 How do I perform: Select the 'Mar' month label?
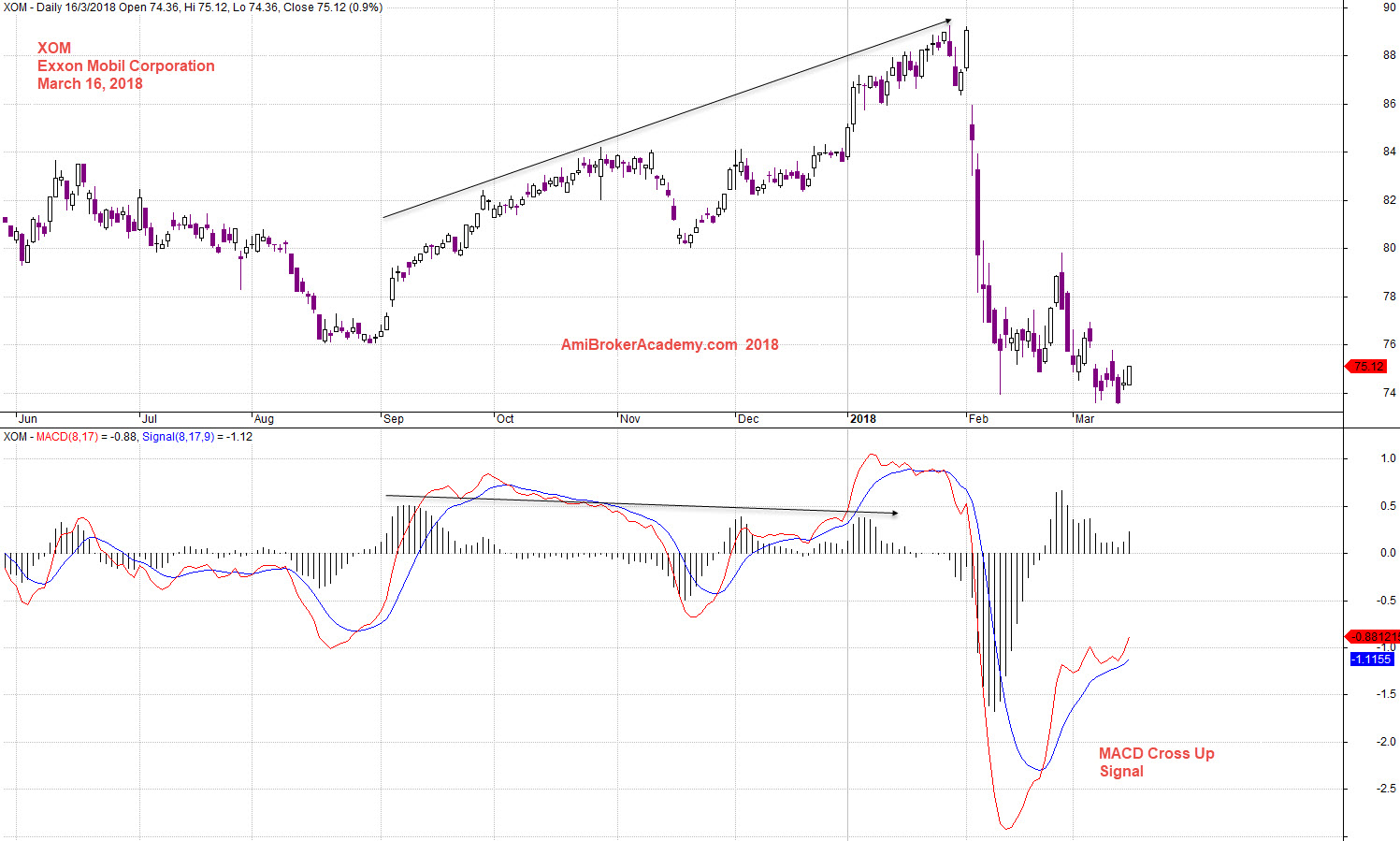point(1085,419)
